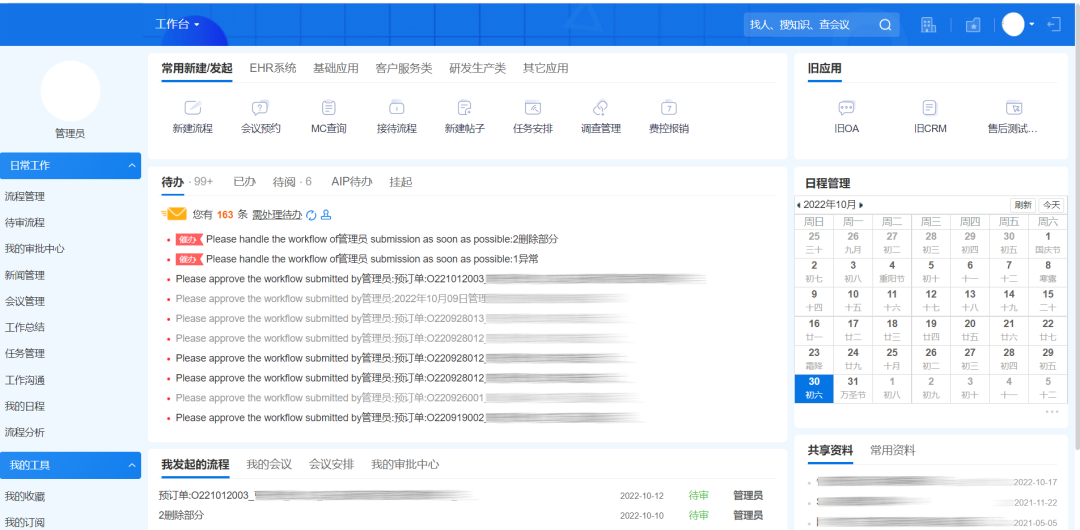Open the 费控报销 icon
The height and width of the screenshot is (530, 1080).
pyautogui.click(x=669, y=108)
